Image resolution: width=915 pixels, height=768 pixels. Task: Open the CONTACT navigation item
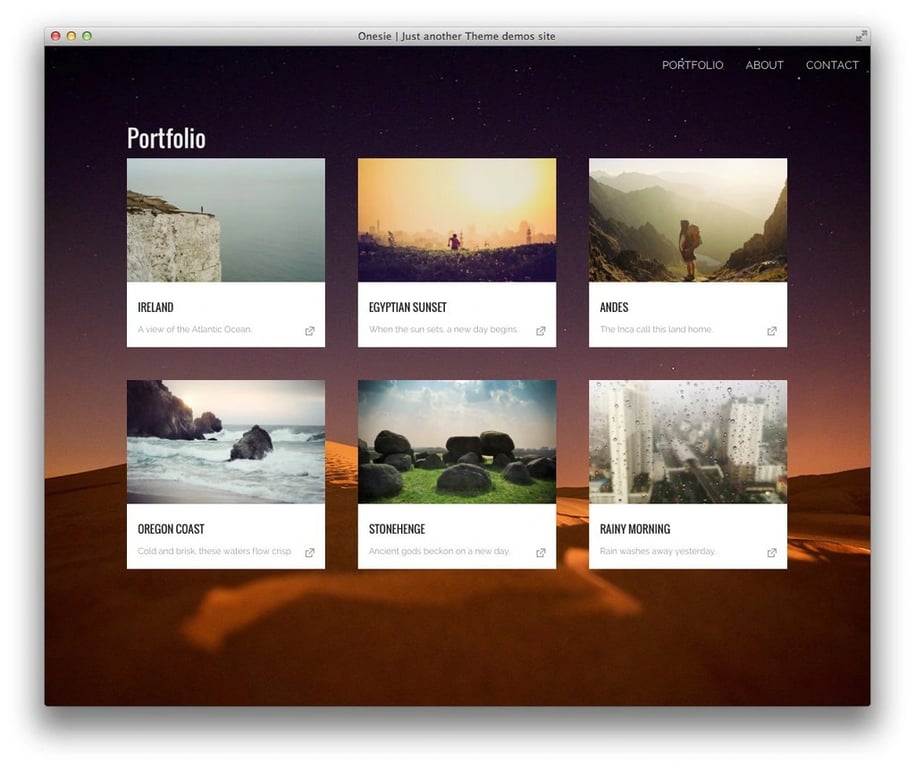[x=831, y=64]
